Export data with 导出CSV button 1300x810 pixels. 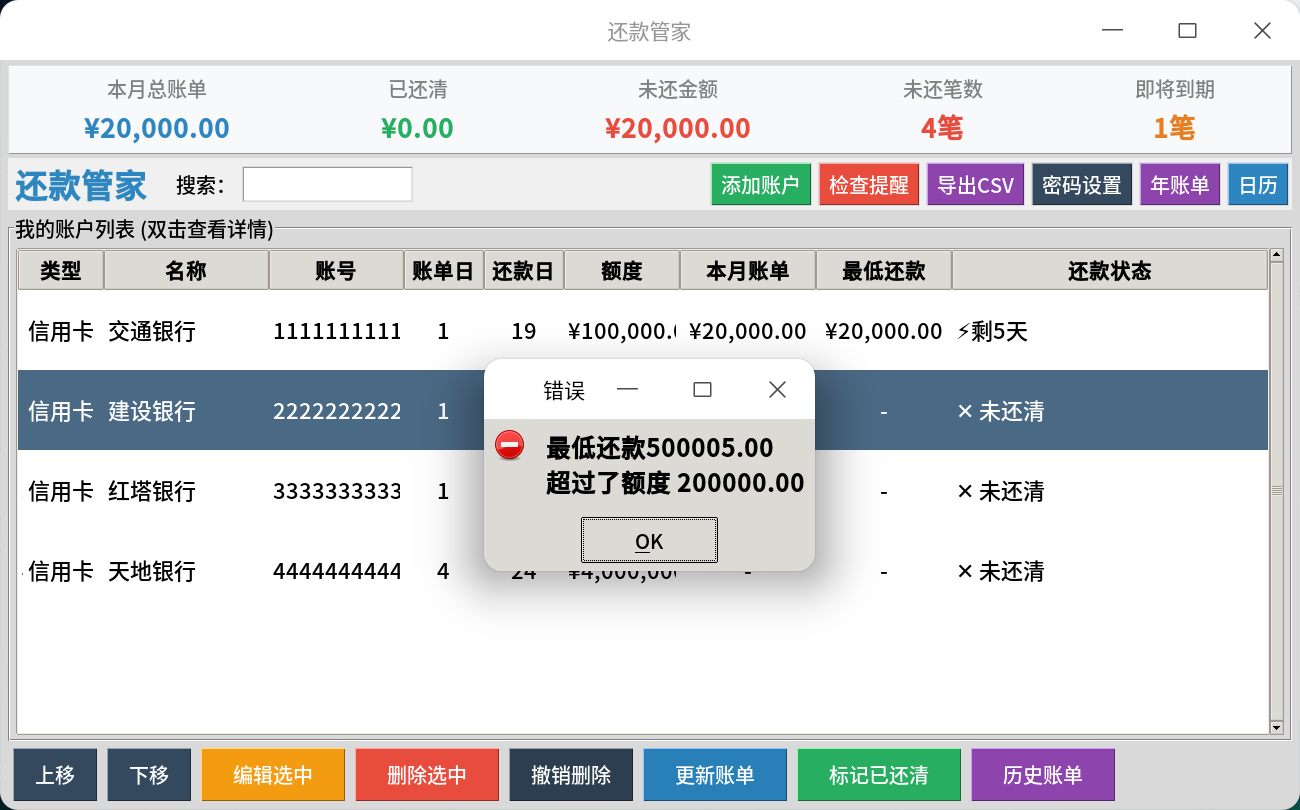point(976,185)
